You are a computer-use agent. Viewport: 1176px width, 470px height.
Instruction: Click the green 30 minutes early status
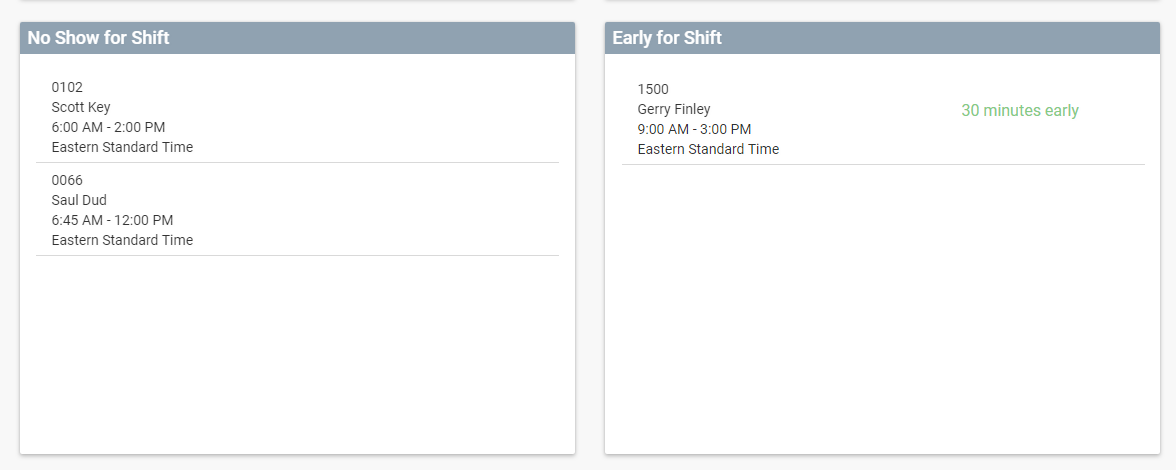tap(1020, 111)
